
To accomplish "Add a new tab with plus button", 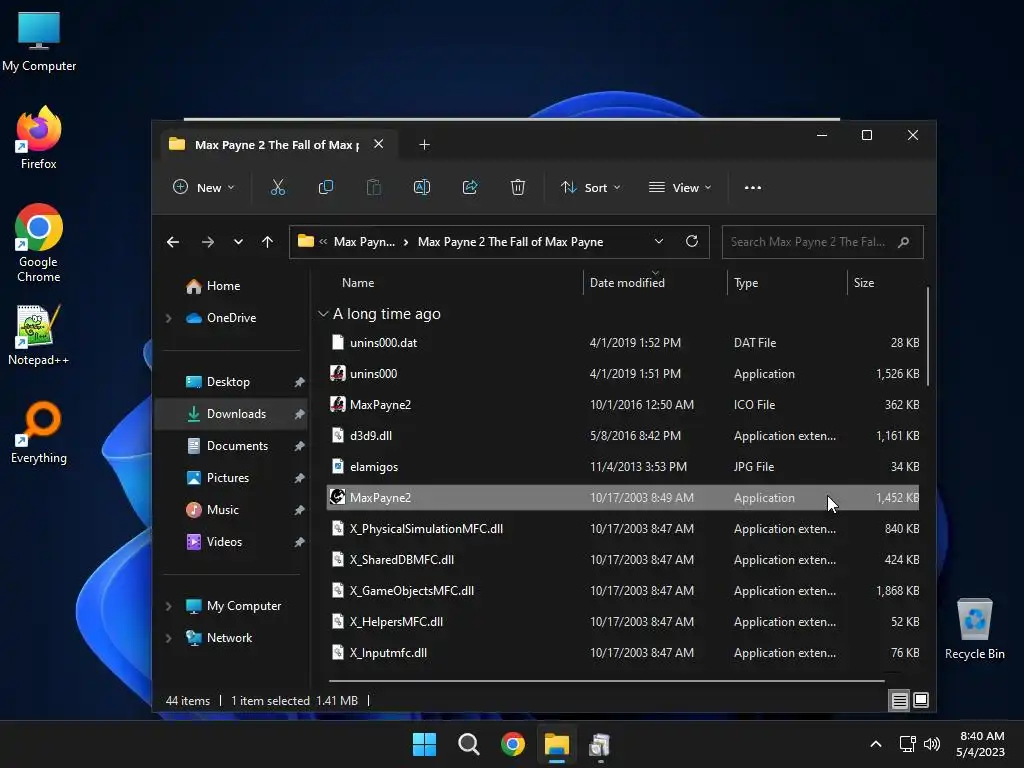I will [x=424, y=145].
